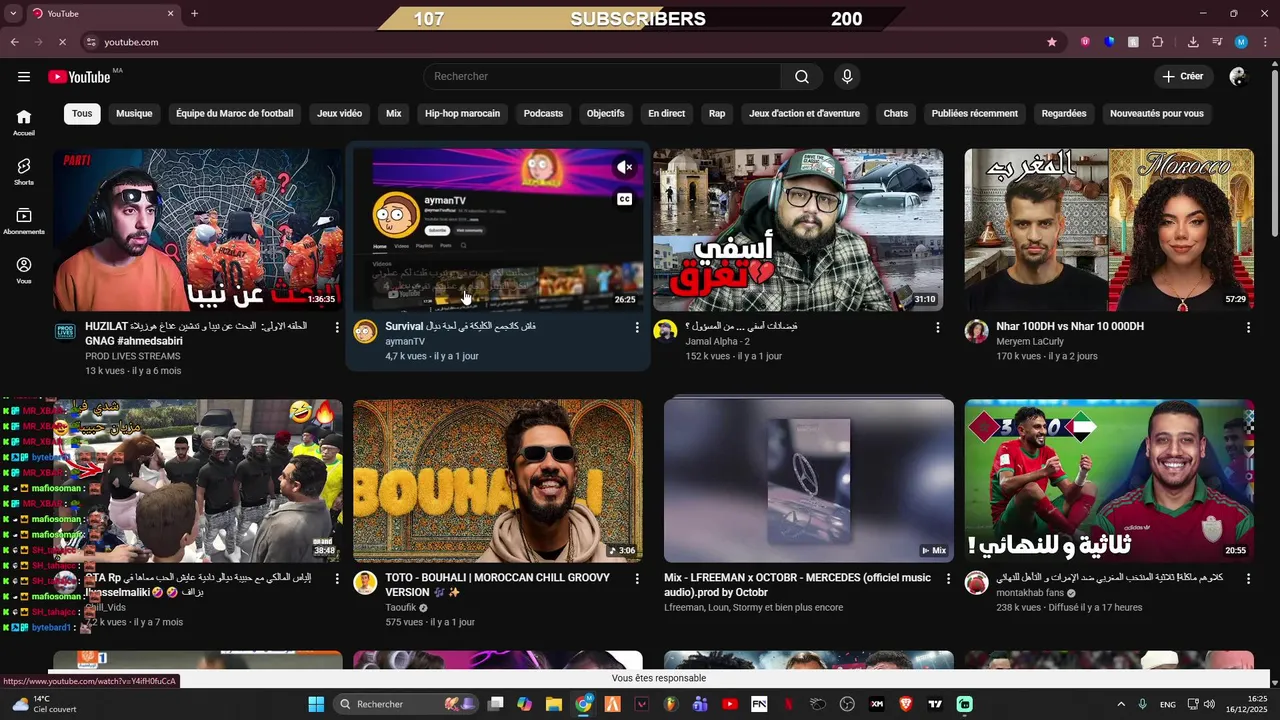Open the Vous section in sidebar
The image size is (1280, 720).
click(24, 270)
